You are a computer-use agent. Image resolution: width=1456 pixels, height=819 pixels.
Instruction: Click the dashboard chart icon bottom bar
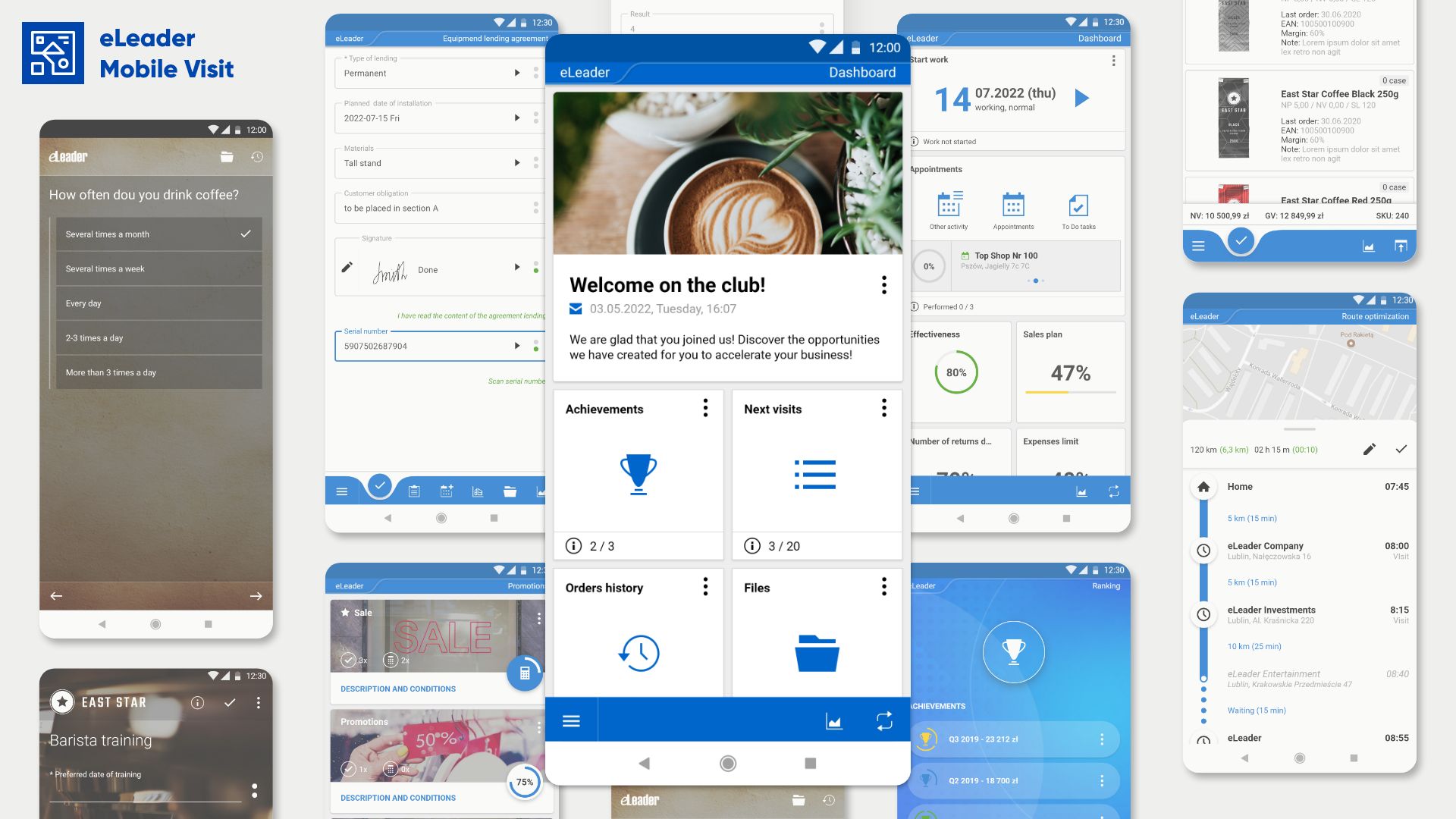pos(834,720)
